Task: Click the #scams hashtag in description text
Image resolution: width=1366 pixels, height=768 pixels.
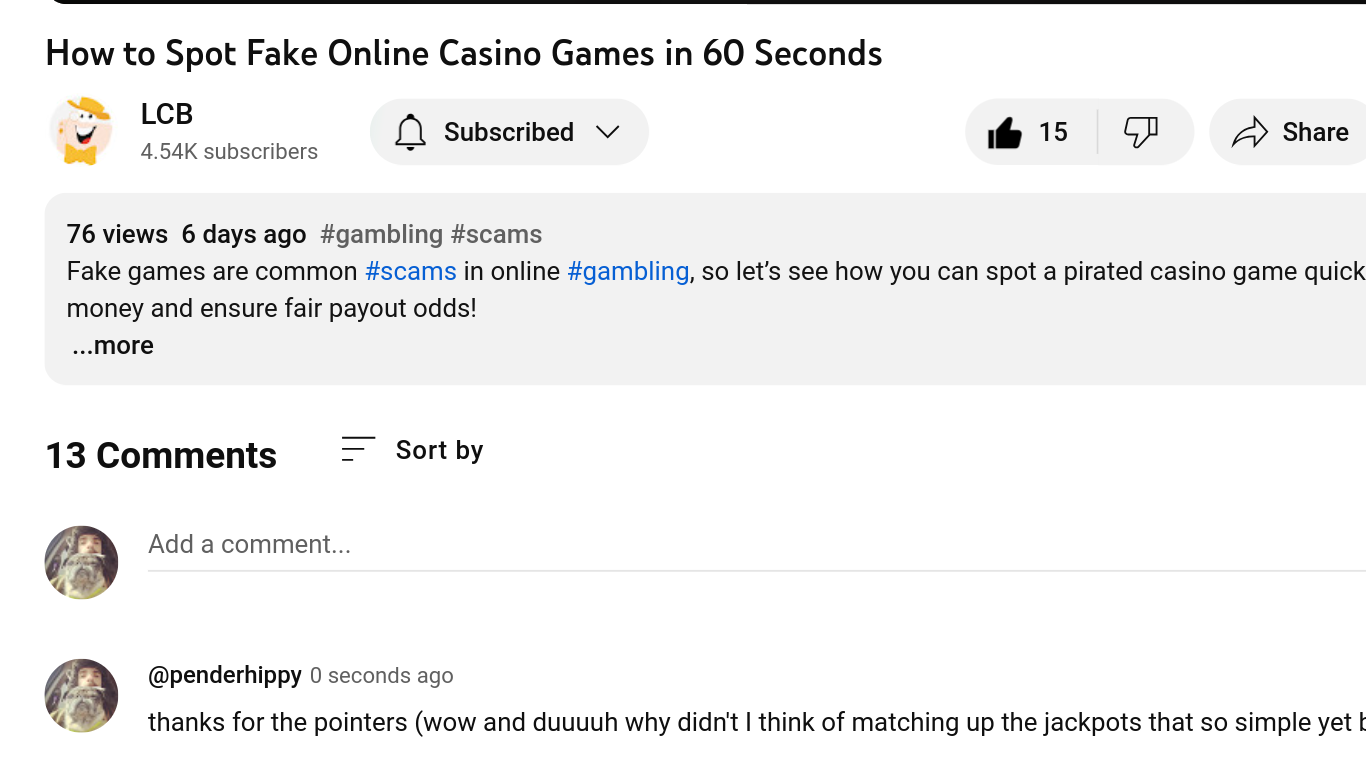Action: tap(411, 271)
